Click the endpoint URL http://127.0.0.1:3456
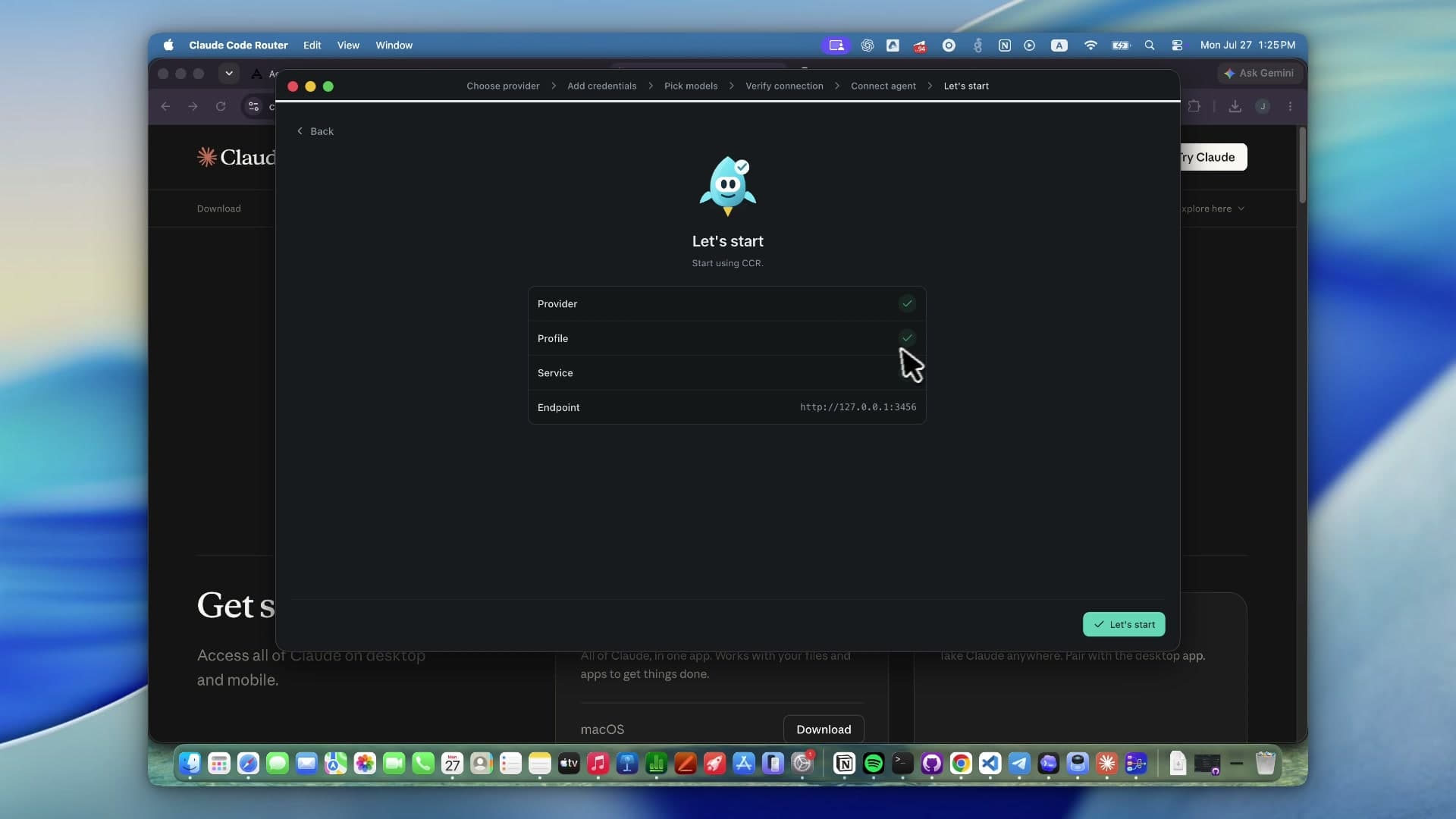Viewport: 1456px width, 819px height. click(858, 407)
